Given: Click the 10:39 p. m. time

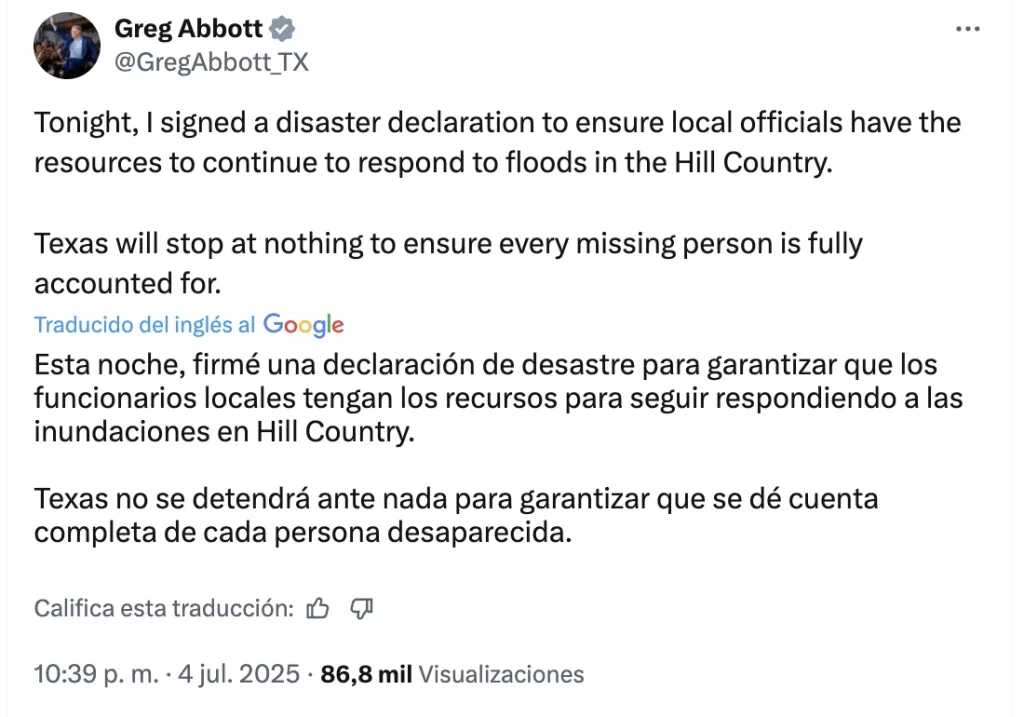Looking at the screenshot, I should (x=96, y=674).
